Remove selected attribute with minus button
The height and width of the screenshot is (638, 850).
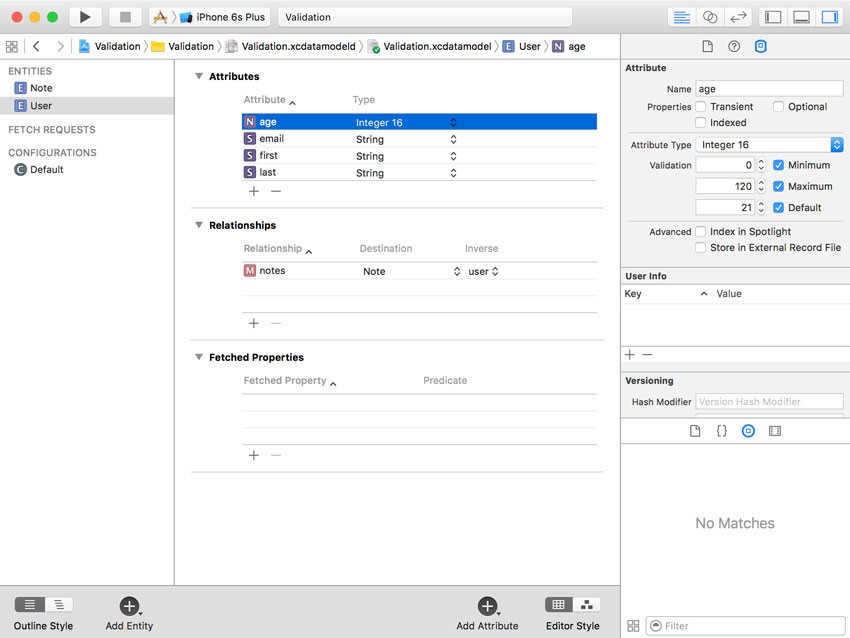pos(276,191)
